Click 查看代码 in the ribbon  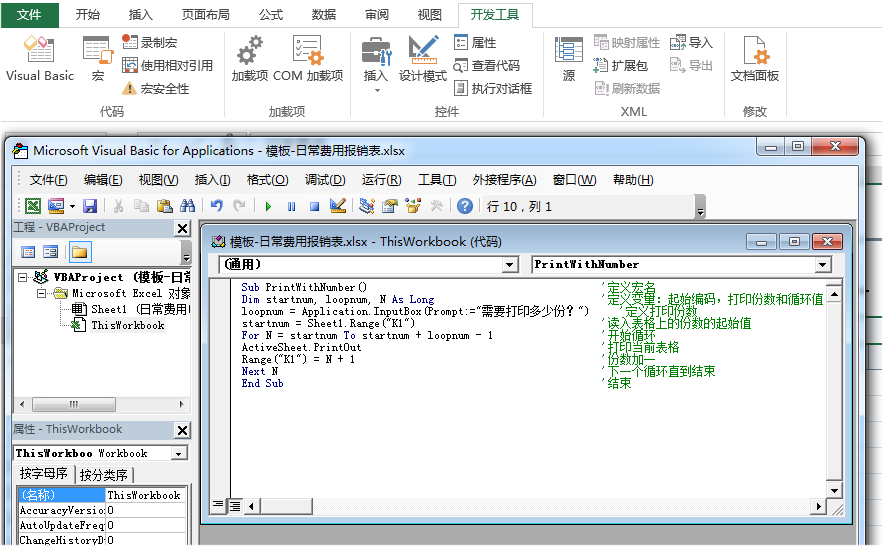point(487,65)
